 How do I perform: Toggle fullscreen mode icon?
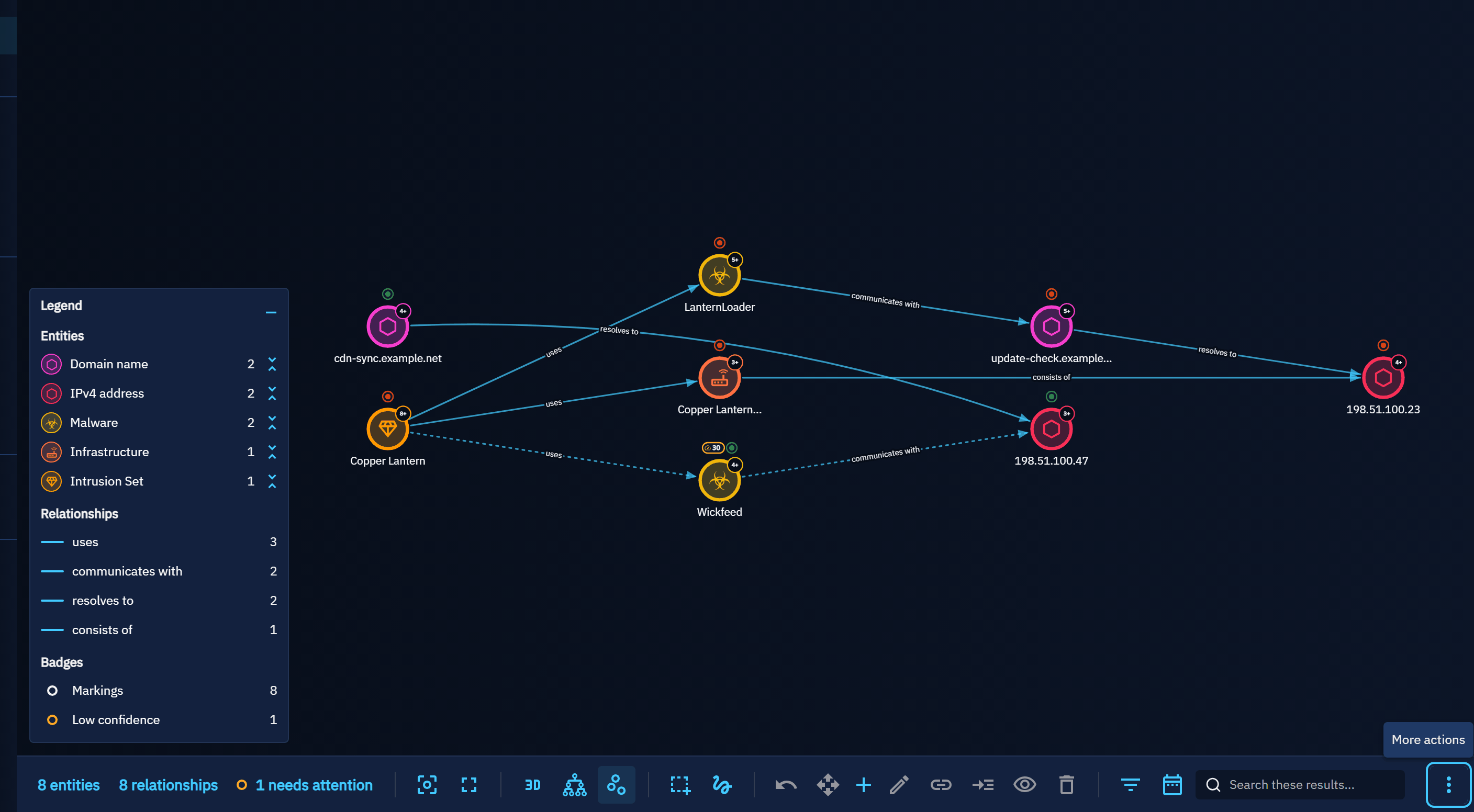point(468,785)
